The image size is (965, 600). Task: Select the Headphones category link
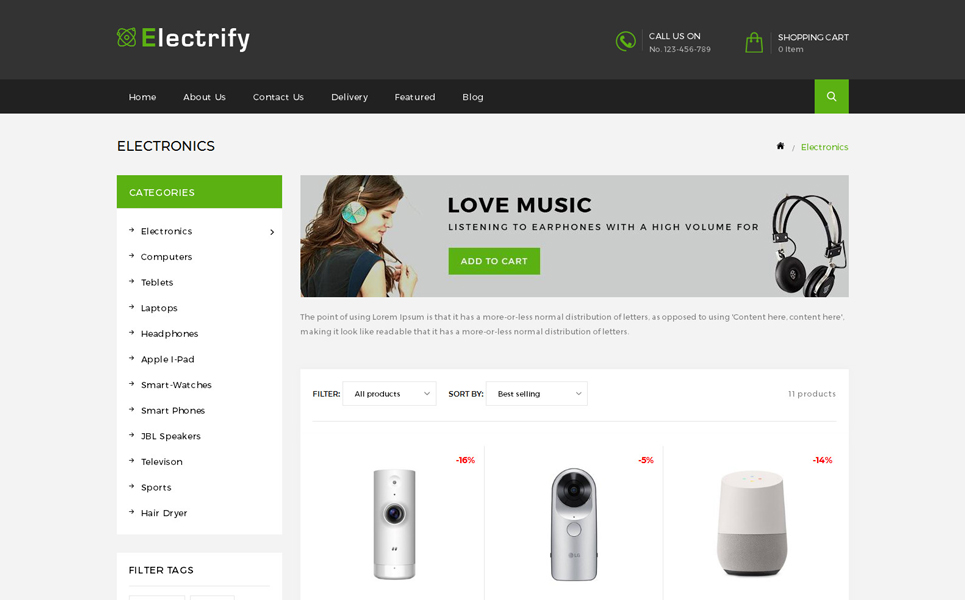[169, 334]
